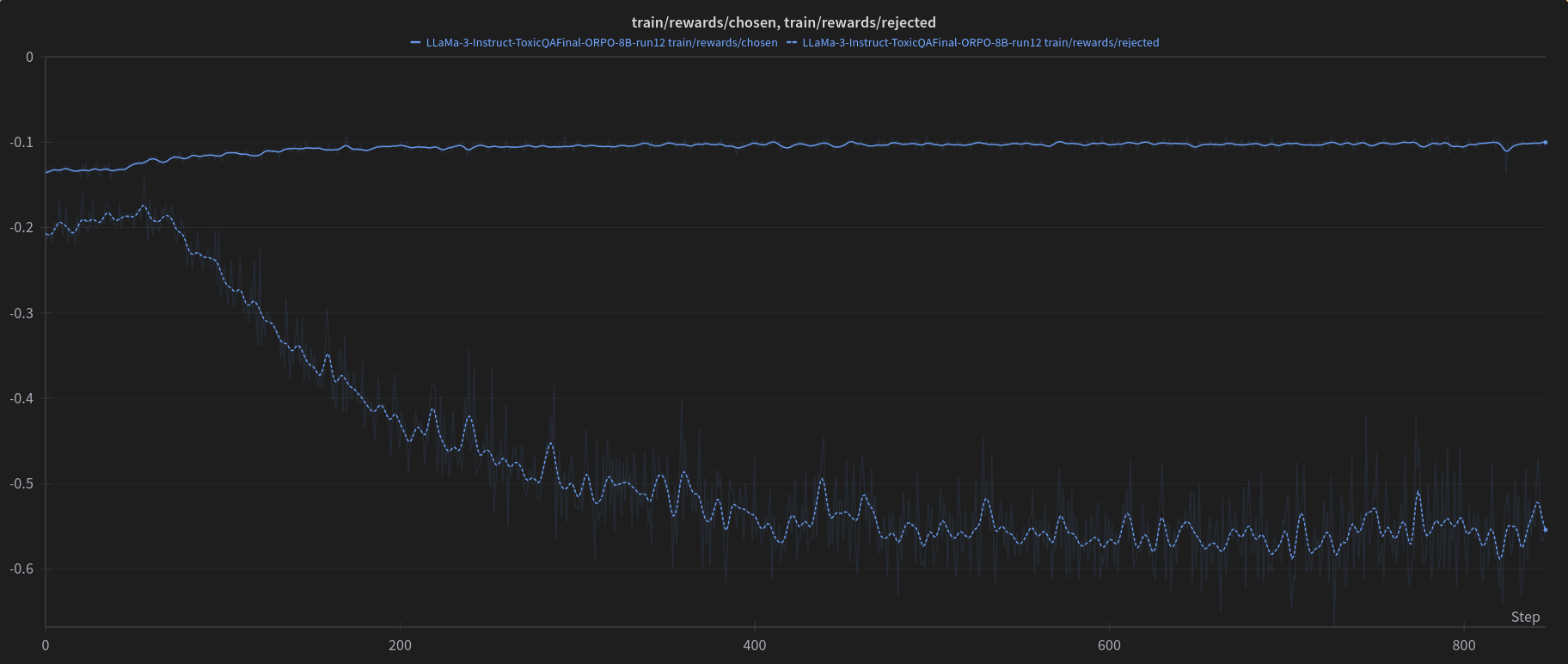This screenshot has height=664, width=1568.
Task: Click the Step x-axis label
Action: 1525,617
